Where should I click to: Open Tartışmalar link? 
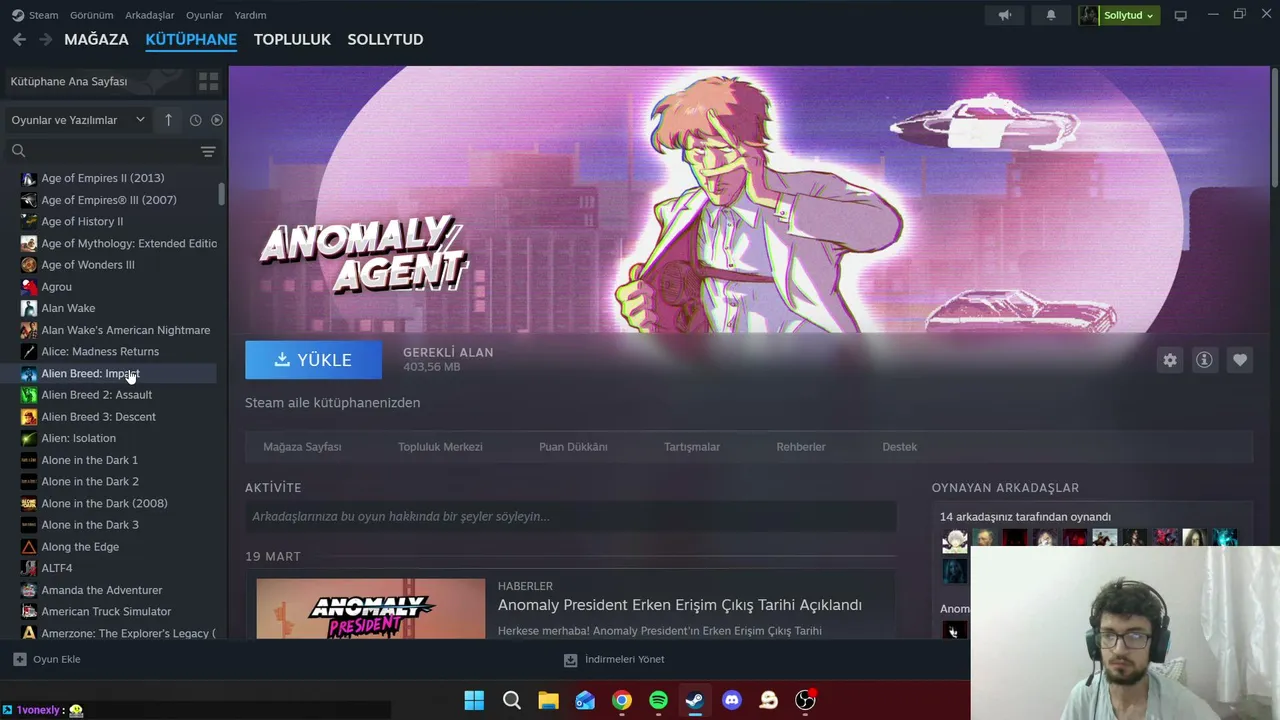tap(692, 447)
